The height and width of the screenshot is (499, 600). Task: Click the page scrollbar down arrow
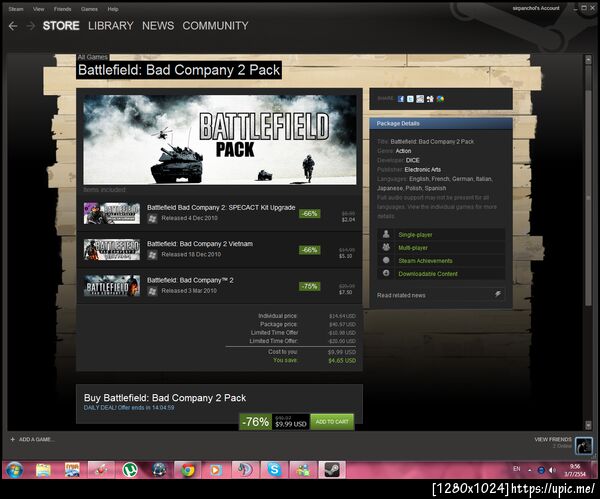click(x=588, y=425)
